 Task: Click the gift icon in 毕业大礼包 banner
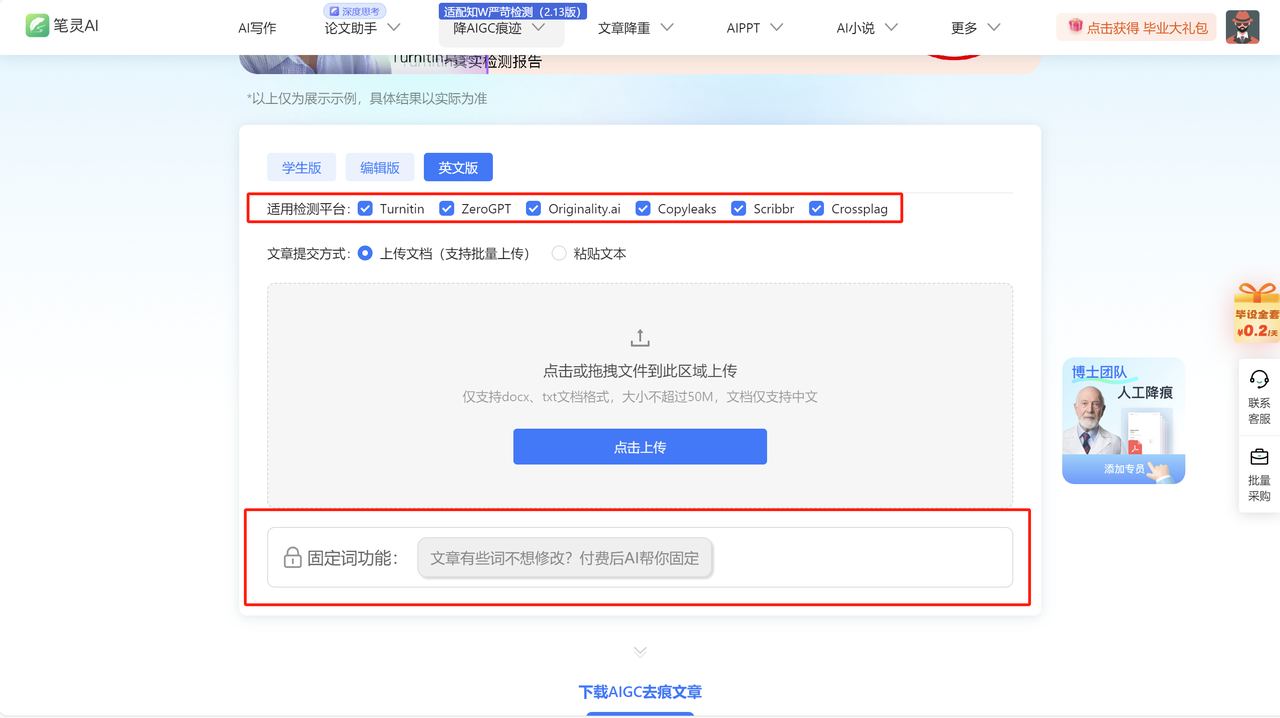coord(1075,27)
